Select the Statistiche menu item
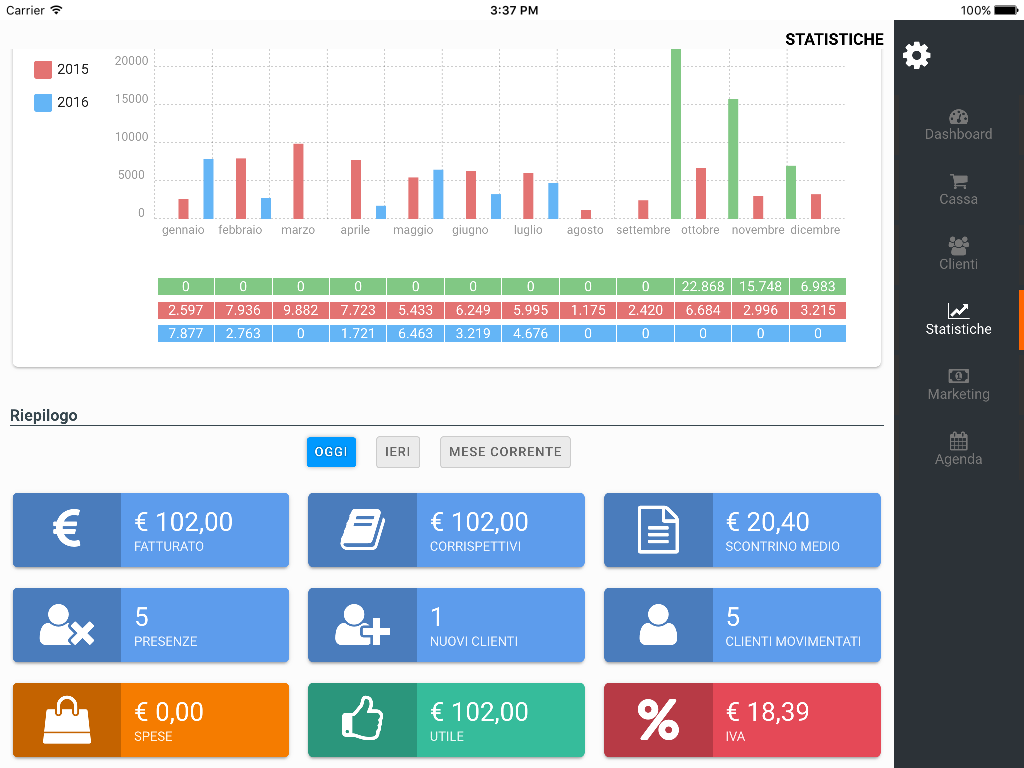1024x768 pixels. point(958,319)
